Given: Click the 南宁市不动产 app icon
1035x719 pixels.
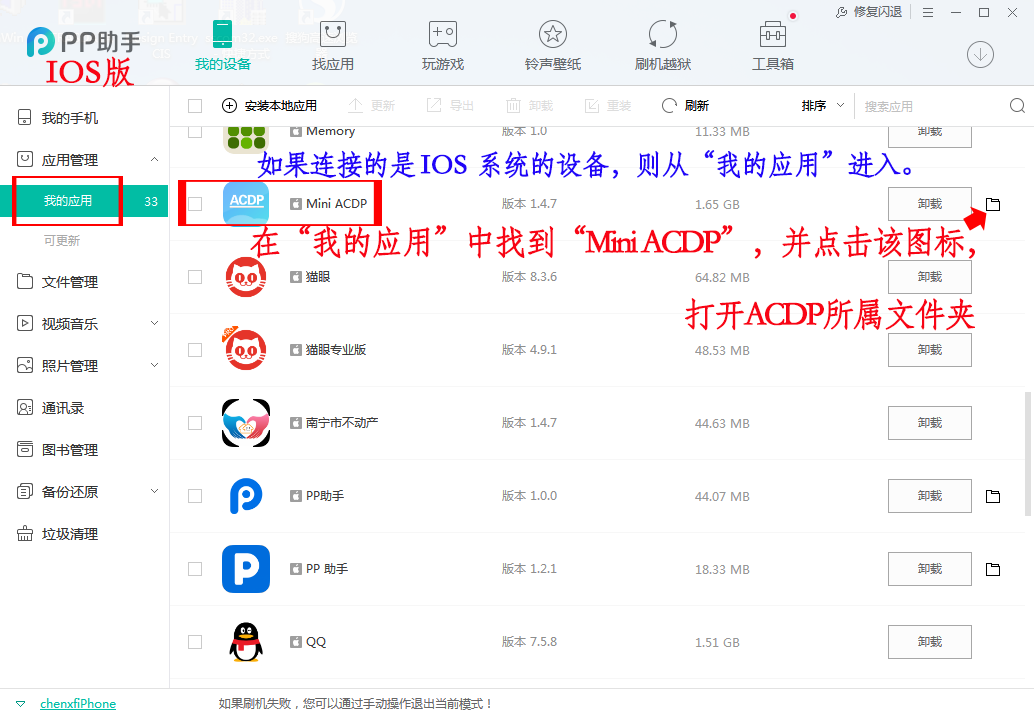Looking at the screenshot, I should click(246, 423).
